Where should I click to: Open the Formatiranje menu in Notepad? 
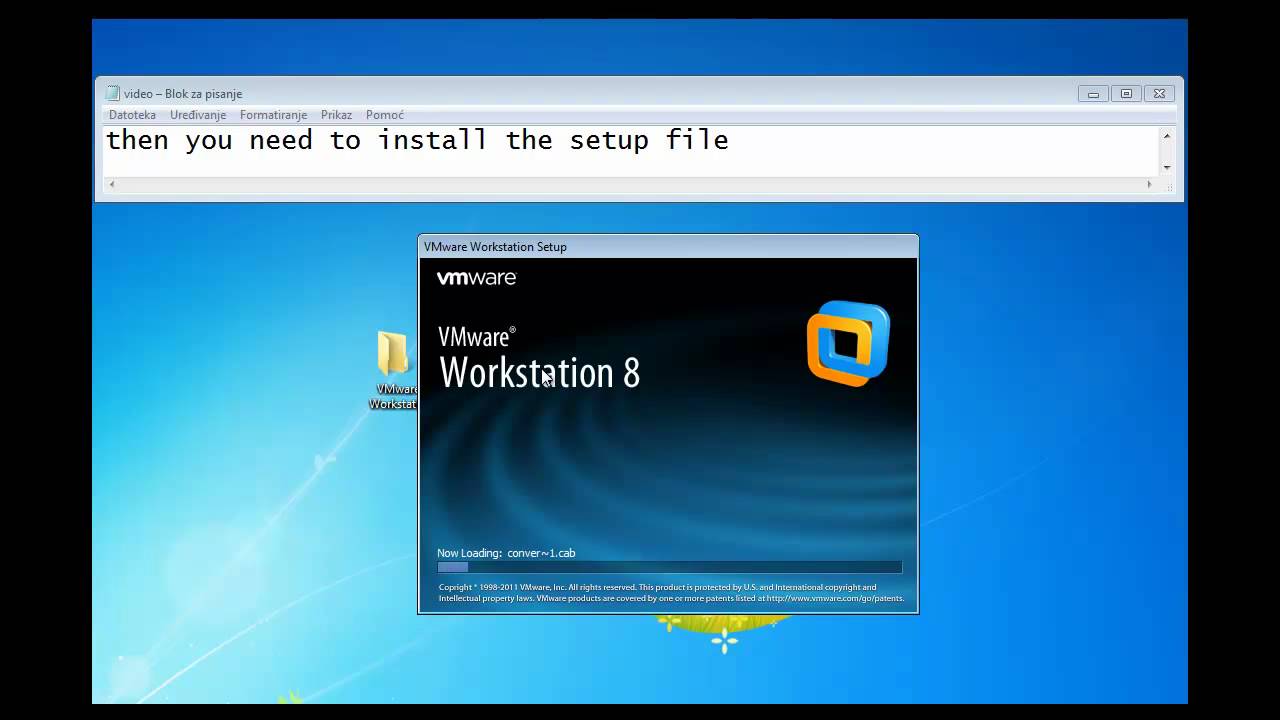(x=273, y=115)
